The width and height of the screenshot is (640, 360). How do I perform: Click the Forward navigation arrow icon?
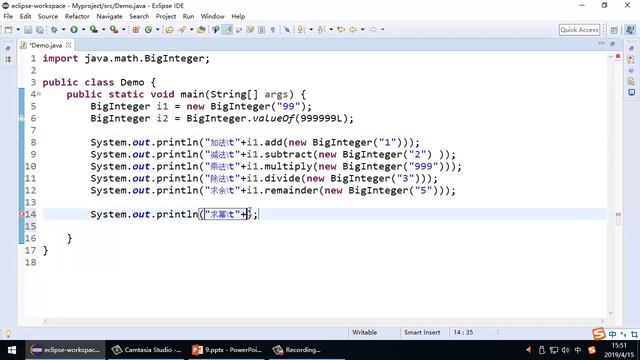373,29
